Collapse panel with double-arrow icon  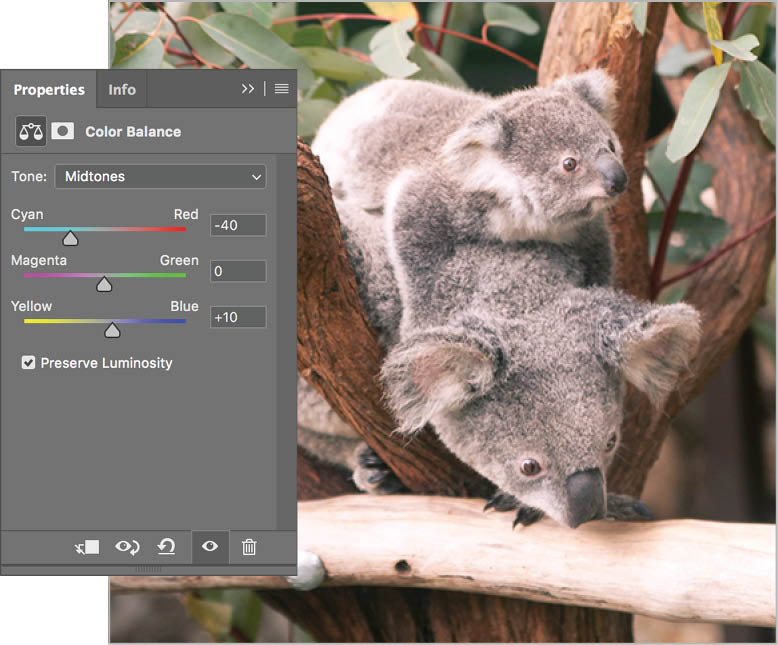pyautogui.click(x=248, y=89)
